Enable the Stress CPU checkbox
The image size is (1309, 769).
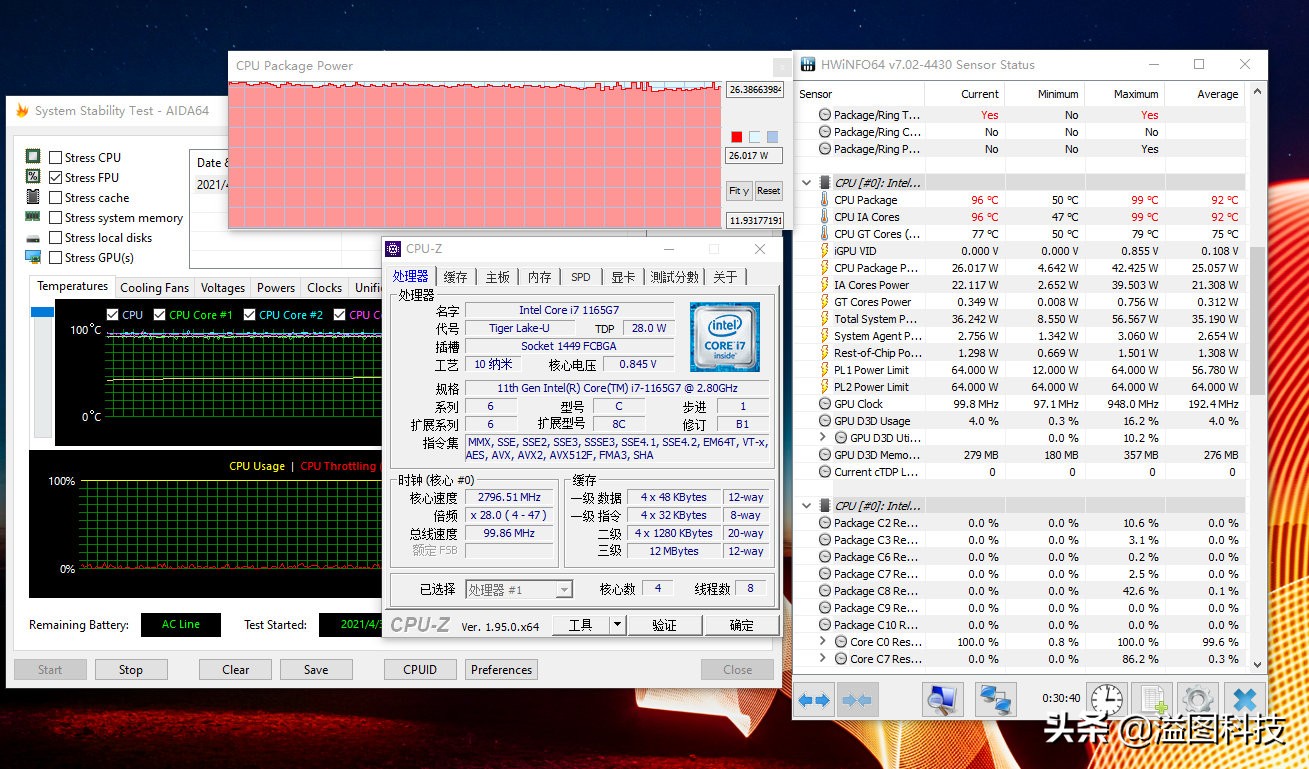(x=56, y=158)
